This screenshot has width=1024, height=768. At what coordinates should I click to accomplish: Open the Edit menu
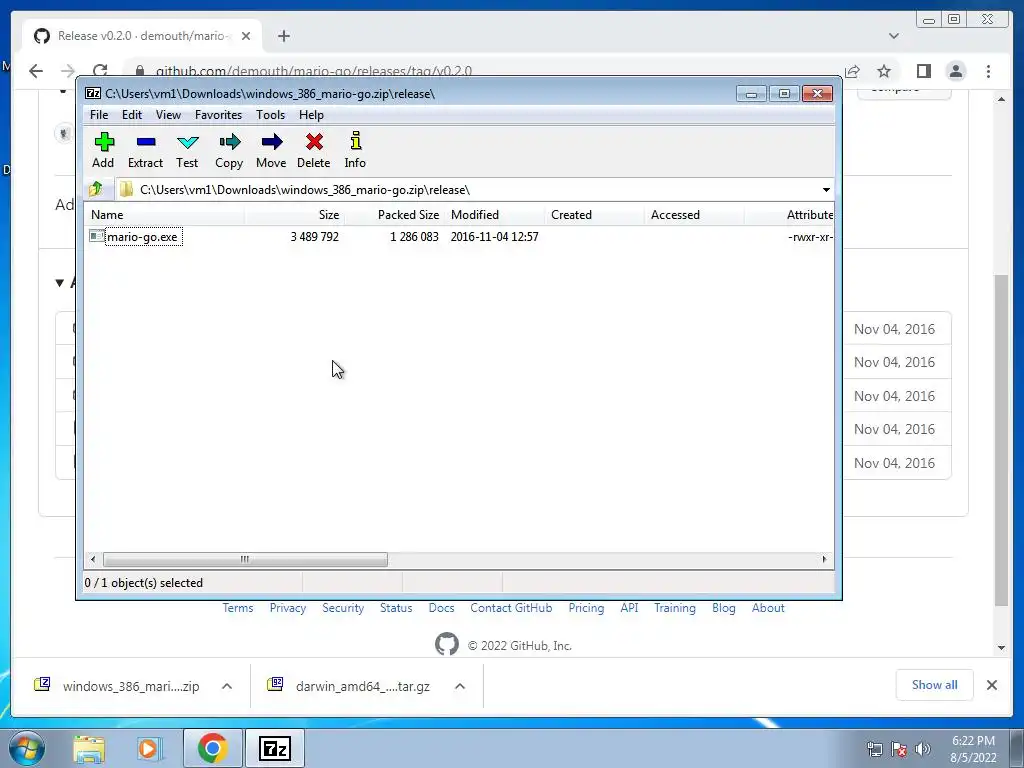pos(132,115)
